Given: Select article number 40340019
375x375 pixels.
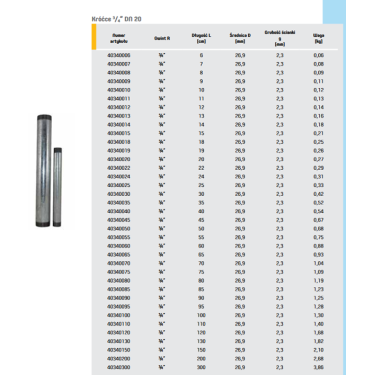Looking at the screenshot, I should 119,151.
